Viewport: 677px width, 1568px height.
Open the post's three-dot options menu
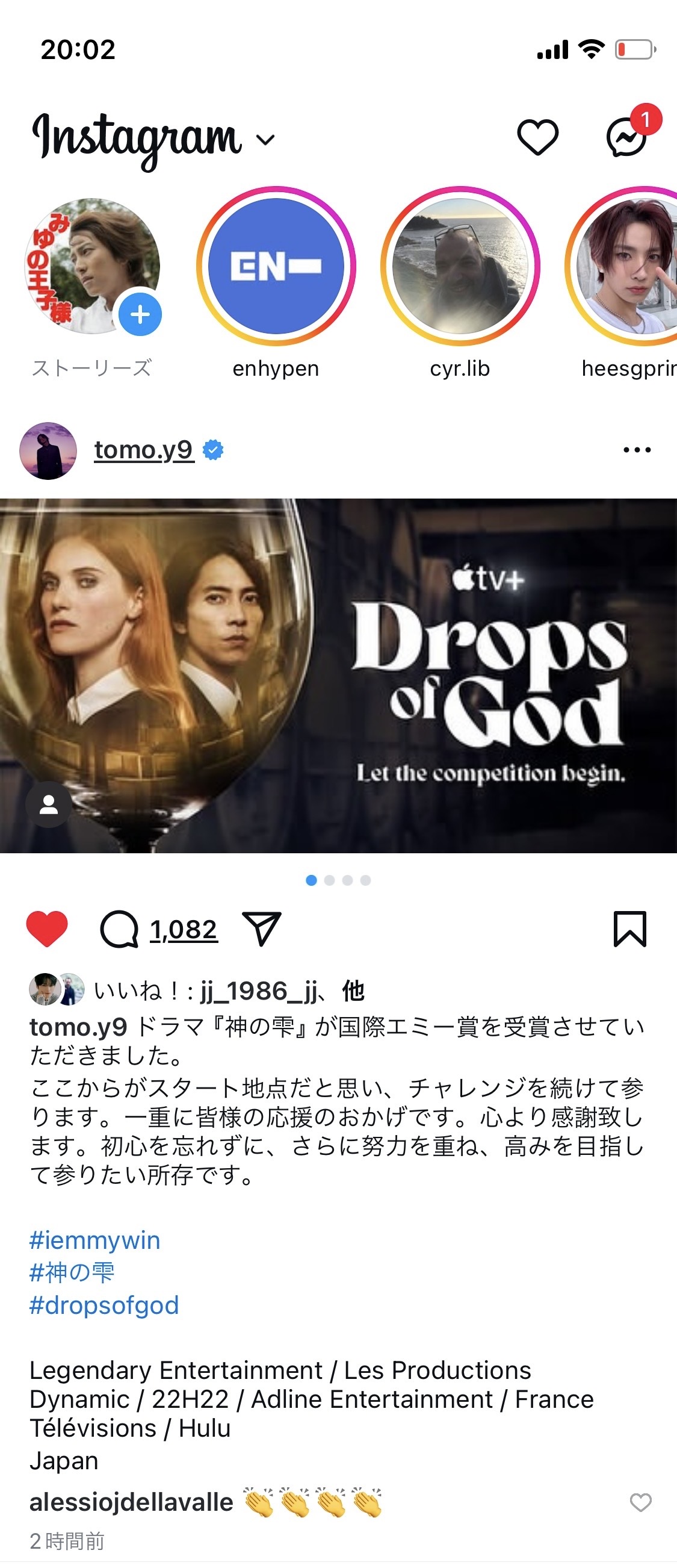click(637, 450)
